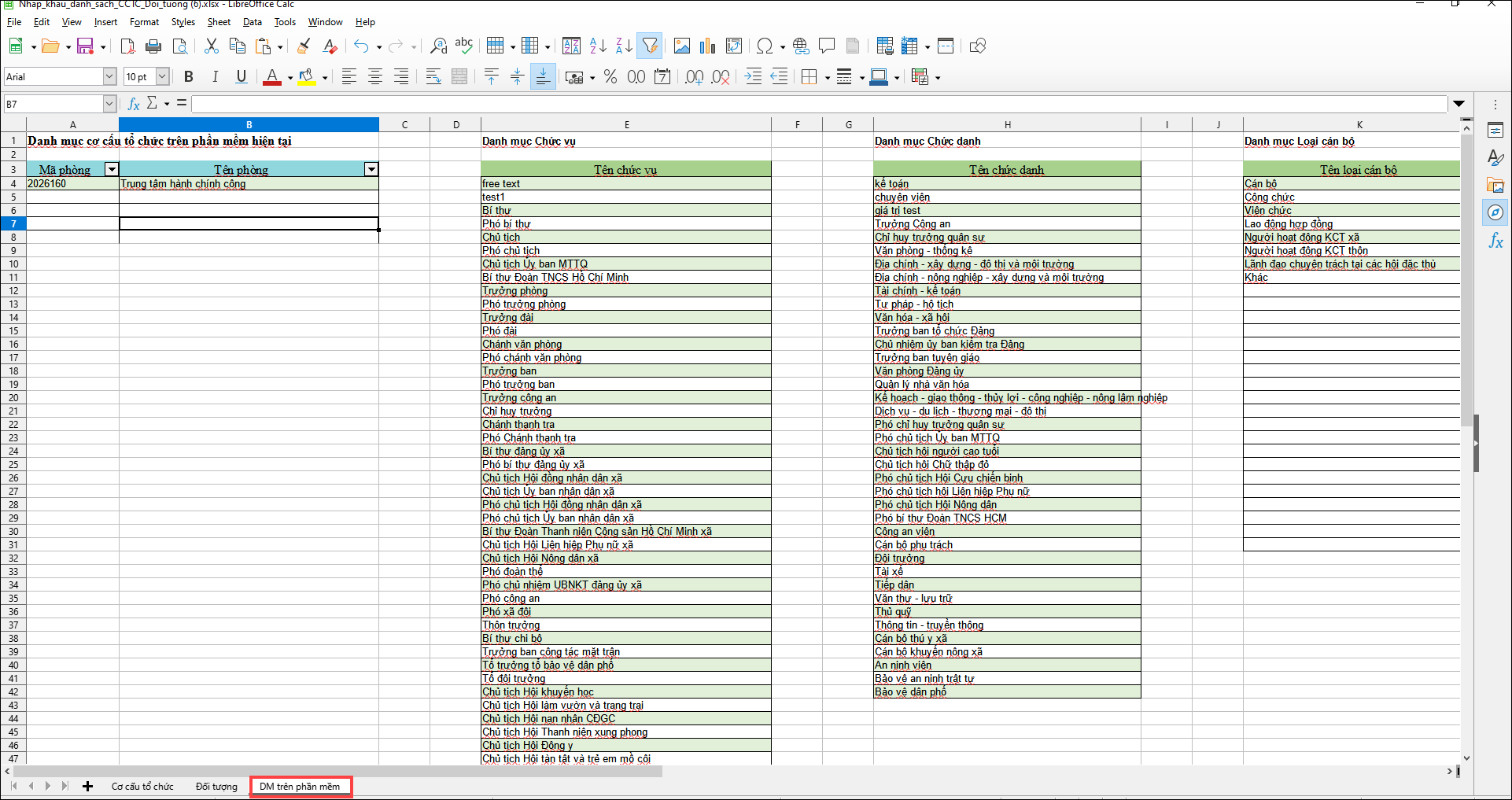
Task: Open filter dropdown on Tên phòng header
Action: 371,169
